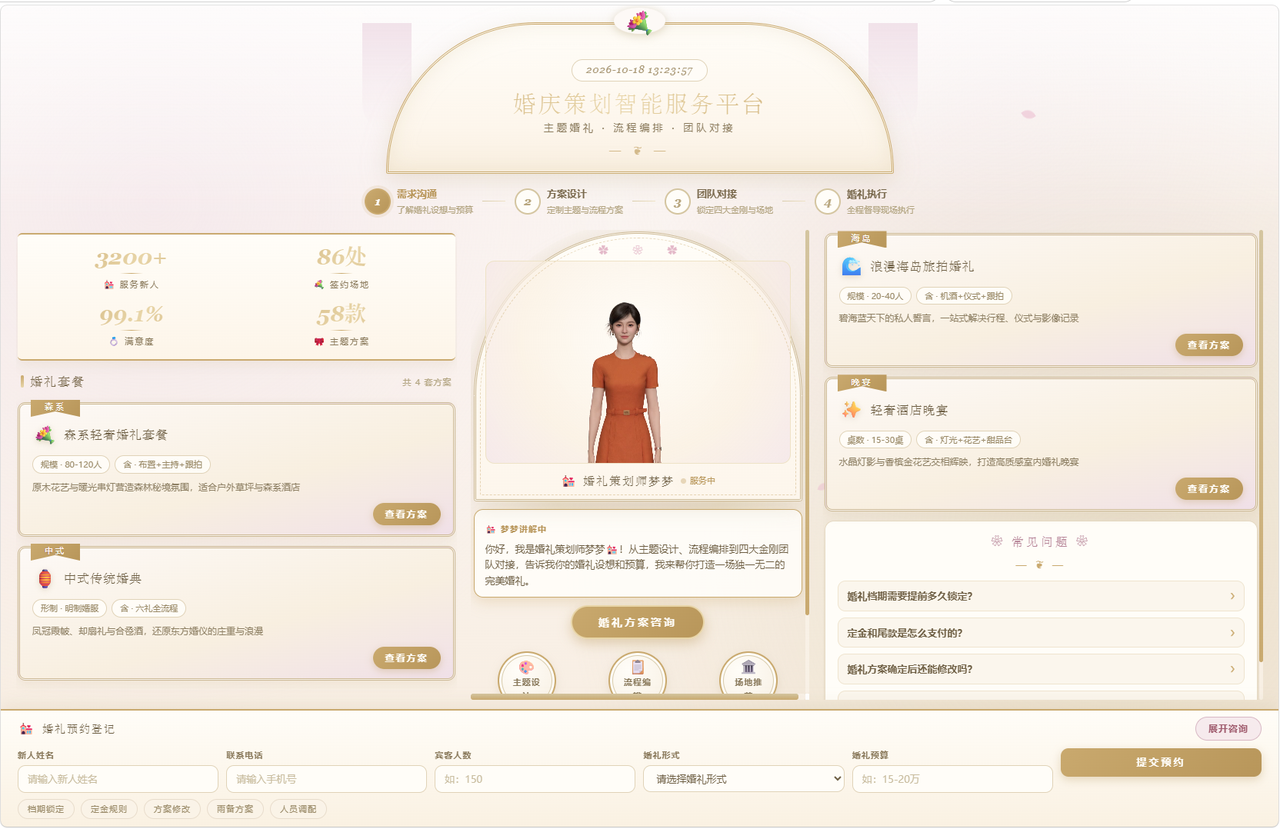Viewport: 1280px width, 829px height.
Task: Submit the form with 提交预约
Action: [x=1161, y=762]
